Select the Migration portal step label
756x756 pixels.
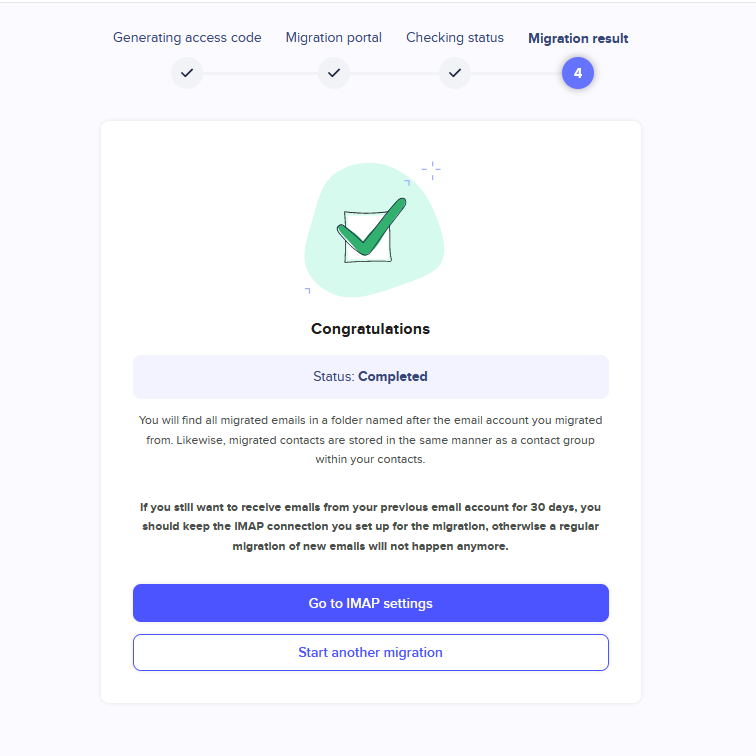pyautogui.click(x=334, y=38)
